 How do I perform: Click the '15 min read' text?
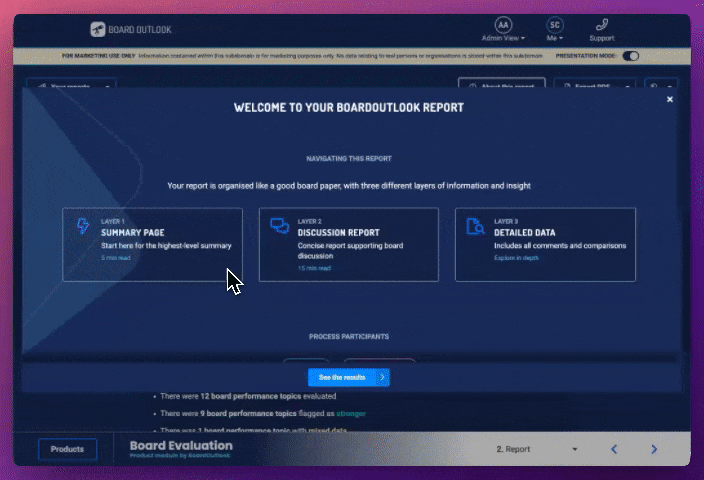pyautogui.click(x=314, y=268)
